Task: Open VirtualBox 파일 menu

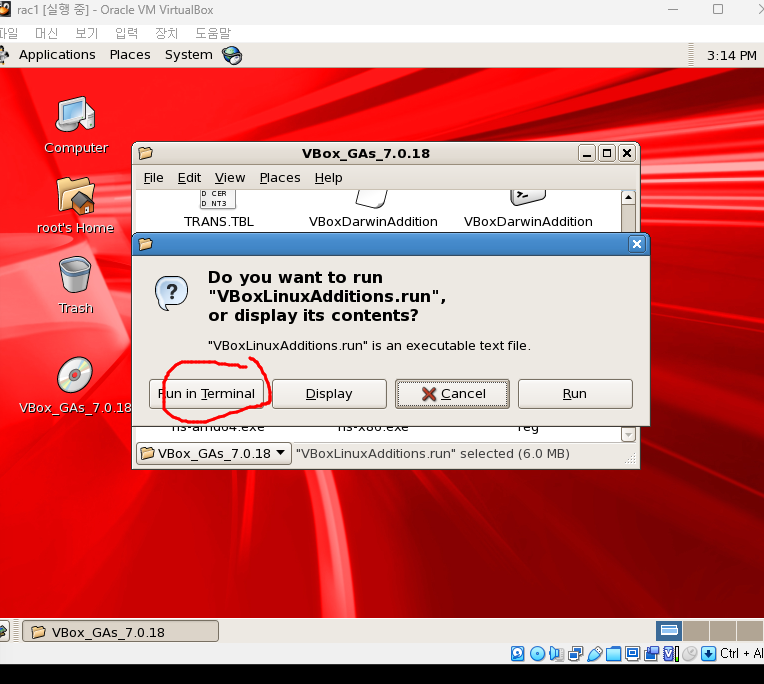Action: [8, 33]
